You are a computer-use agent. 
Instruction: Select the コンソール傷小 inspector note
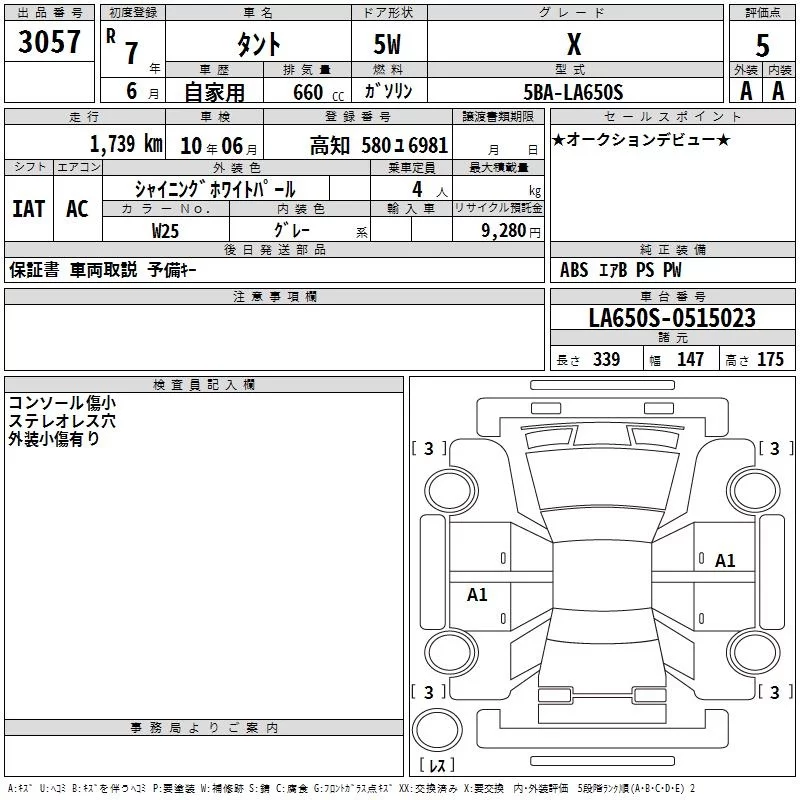[x=61, y=403]
